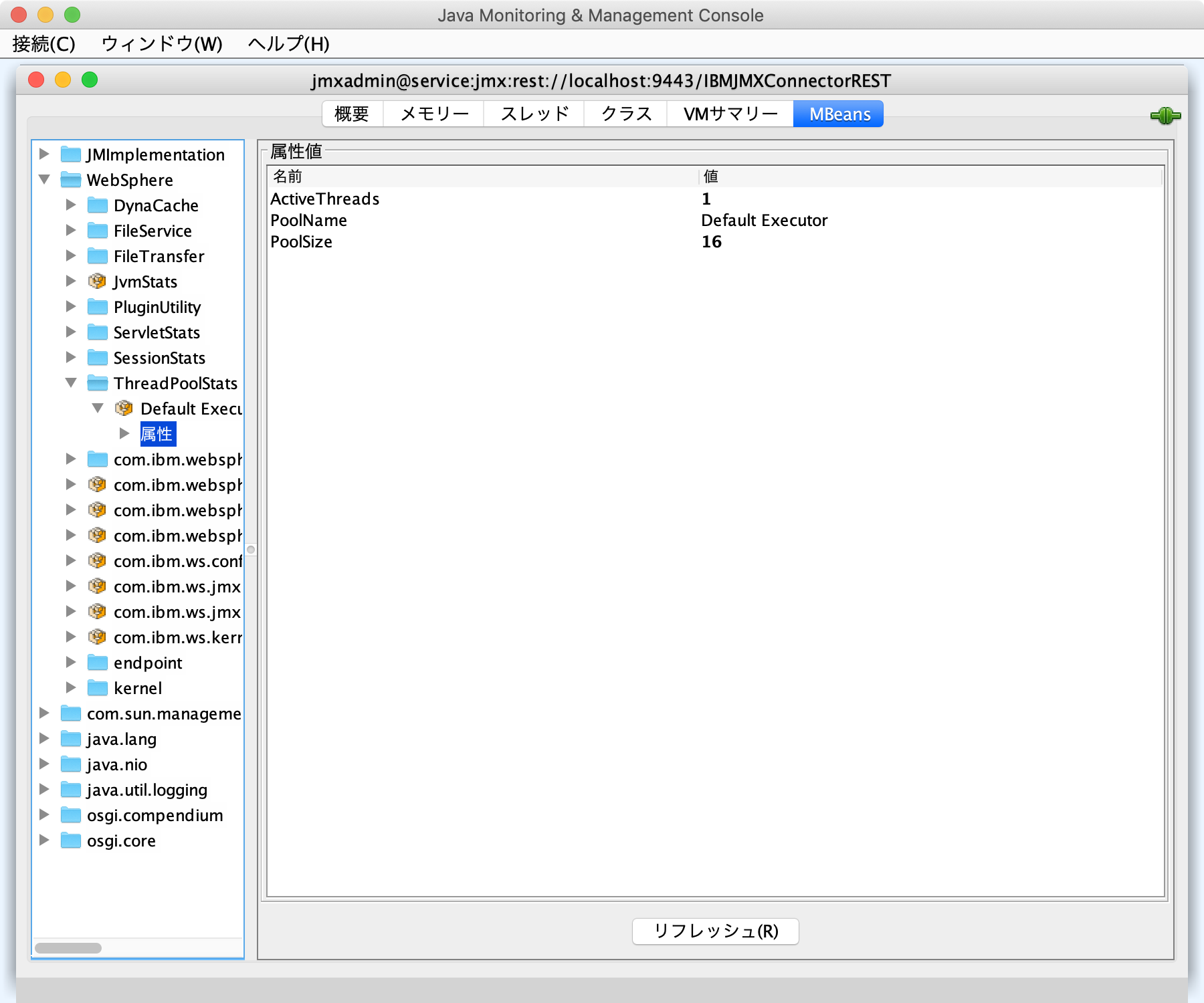Expand the endpoint node
Screen dimensions: 1204x1003
coord(71,662)
